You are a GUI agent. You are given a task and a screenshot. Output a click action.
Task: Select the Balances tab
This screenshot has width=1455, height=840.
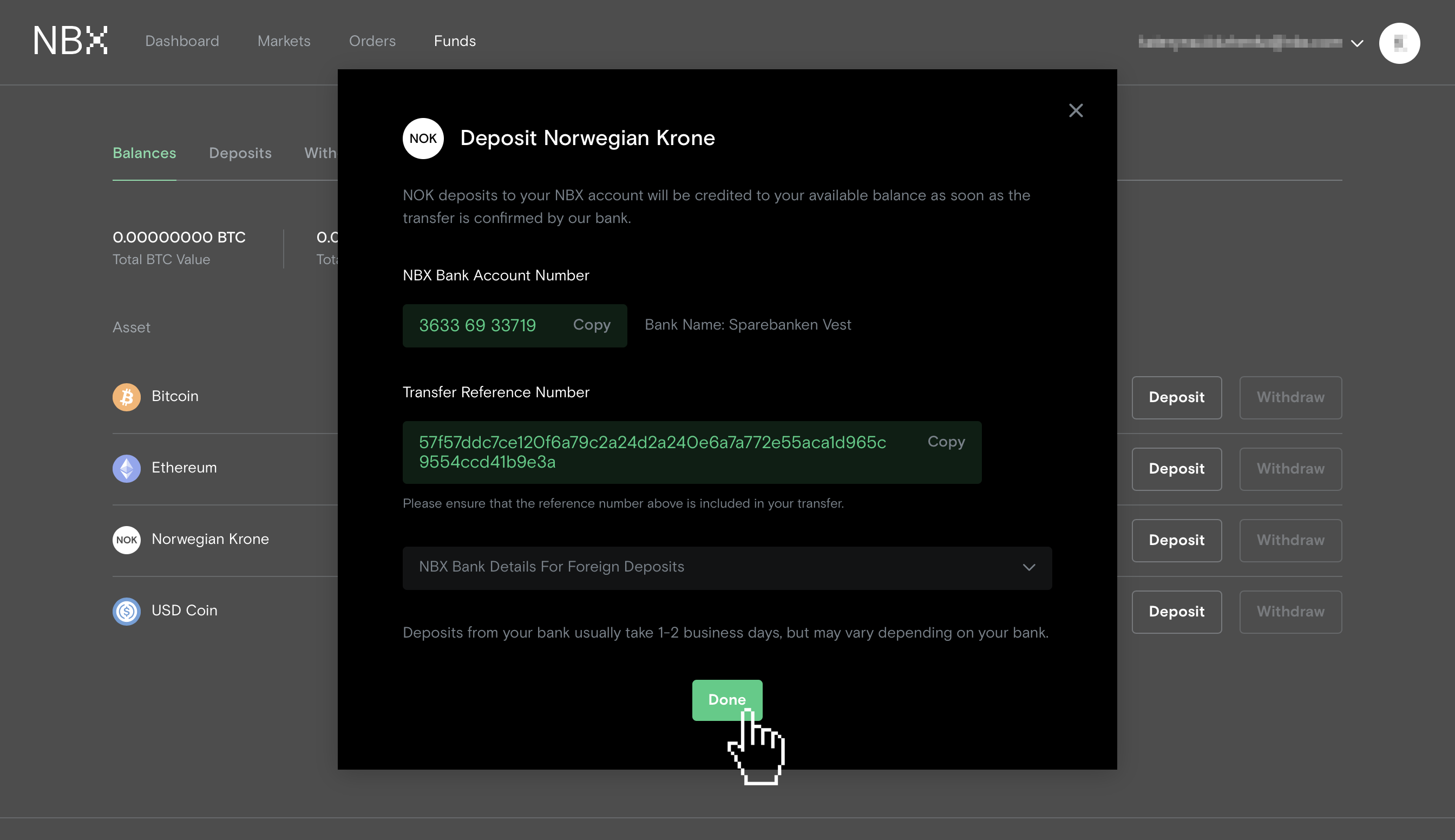tap(144, 153)
